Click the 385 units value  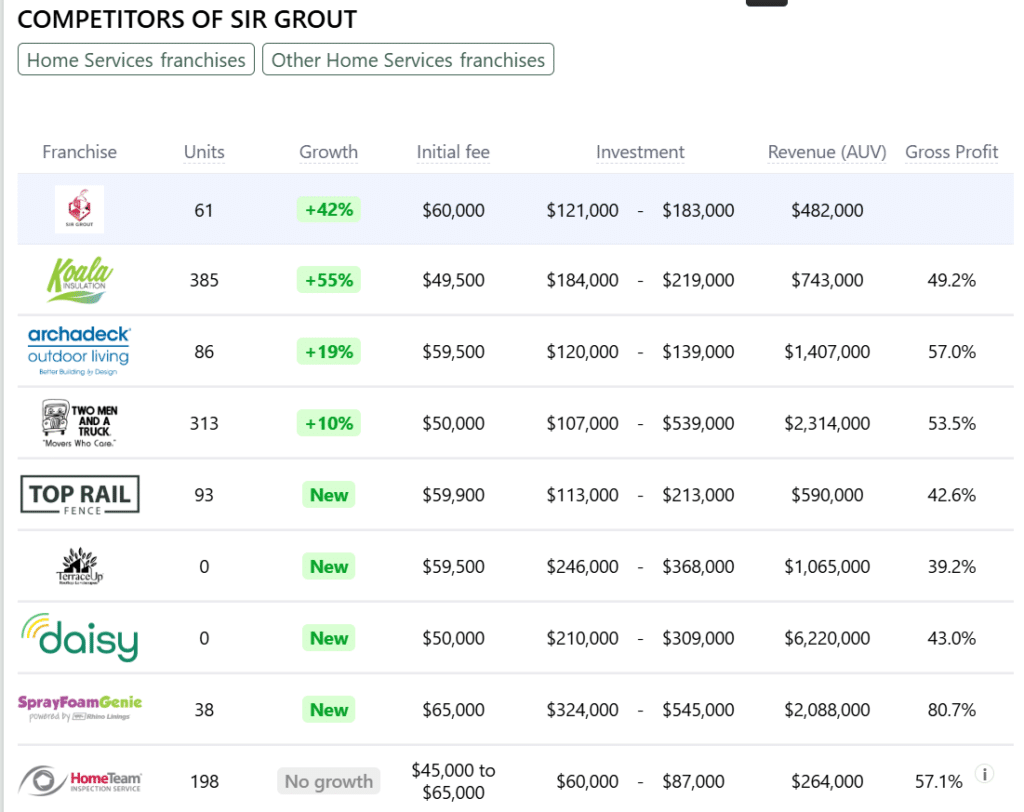[x=204, y=280]
